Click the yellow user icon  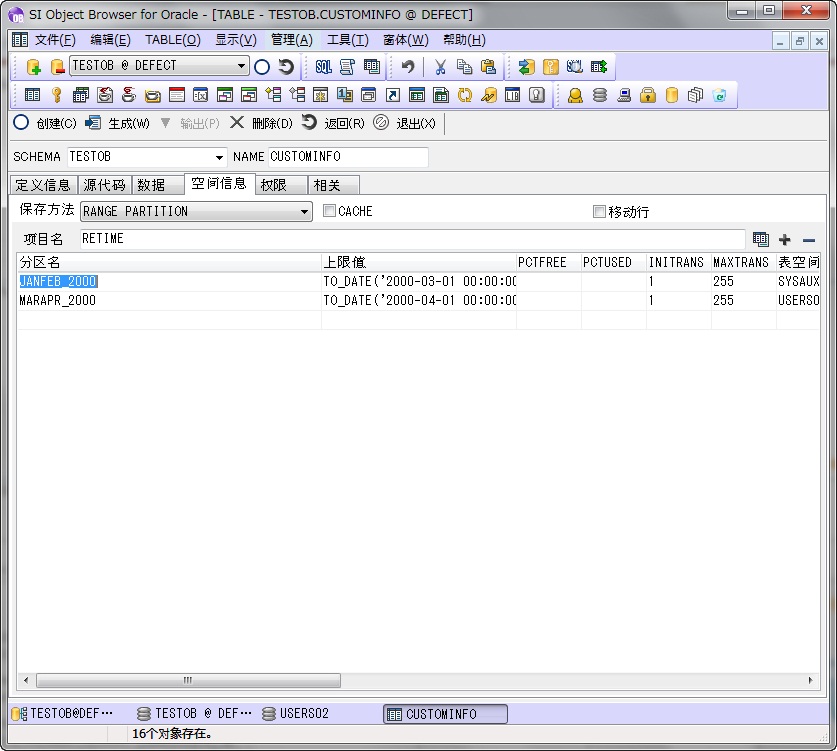[x=575, y=95]
